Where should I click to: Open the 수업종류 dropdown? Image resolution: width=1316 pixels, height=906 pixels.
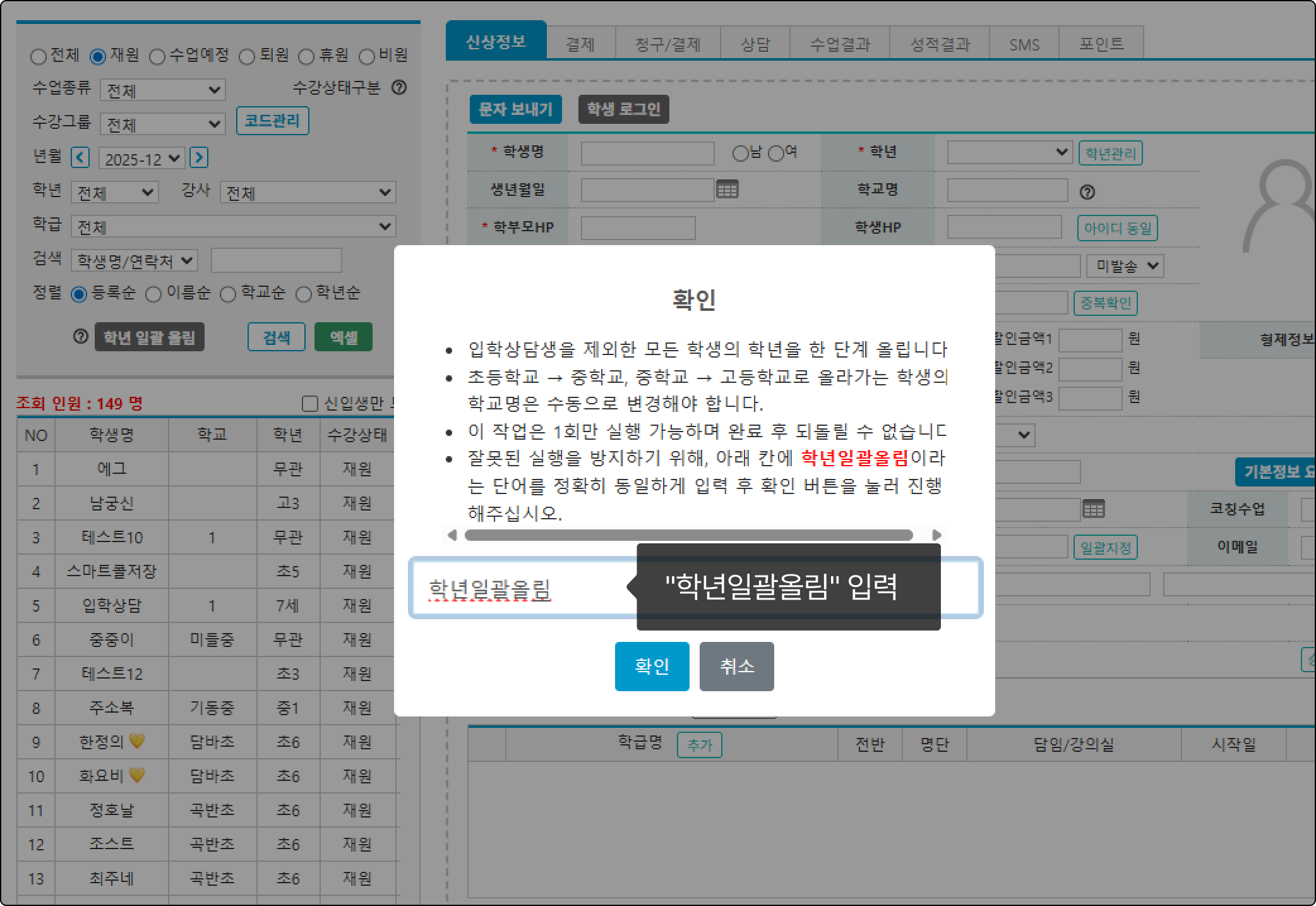click(x=162, y=90)
